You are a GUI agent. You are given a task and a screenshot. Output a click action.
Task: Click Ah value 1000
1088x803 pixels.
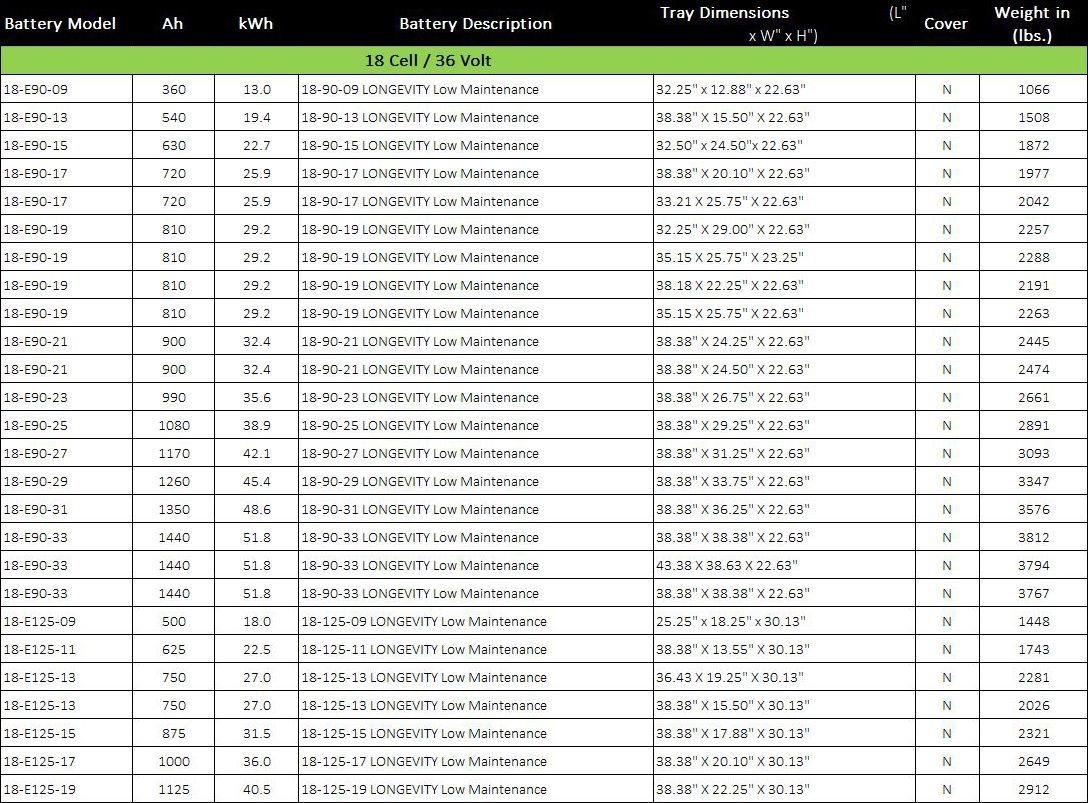pyautogui.click(x=173, y=761)
